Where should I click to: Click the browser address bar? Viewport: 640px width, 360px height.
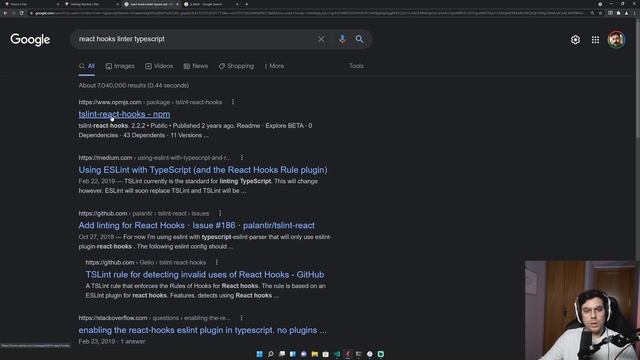pyautogui.click(x=310, y=13)
